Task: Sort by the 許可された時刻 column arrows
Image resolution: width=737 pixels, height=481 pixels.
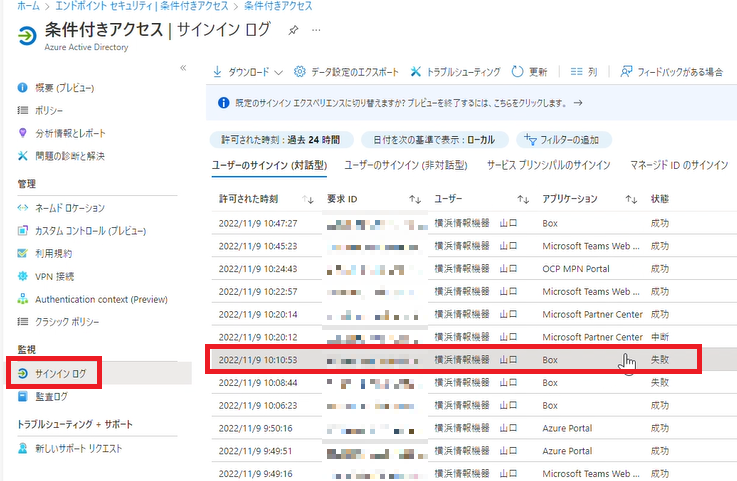Action: [x=308, y=200]
